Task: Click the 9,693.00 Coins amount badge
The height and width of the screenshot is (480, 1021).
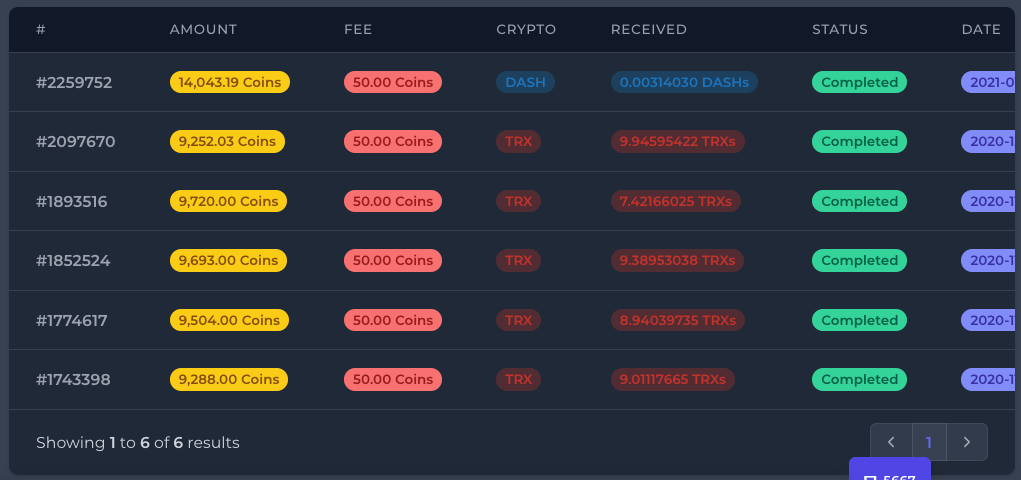Action: pyautogui.click(x=228, y=260)
